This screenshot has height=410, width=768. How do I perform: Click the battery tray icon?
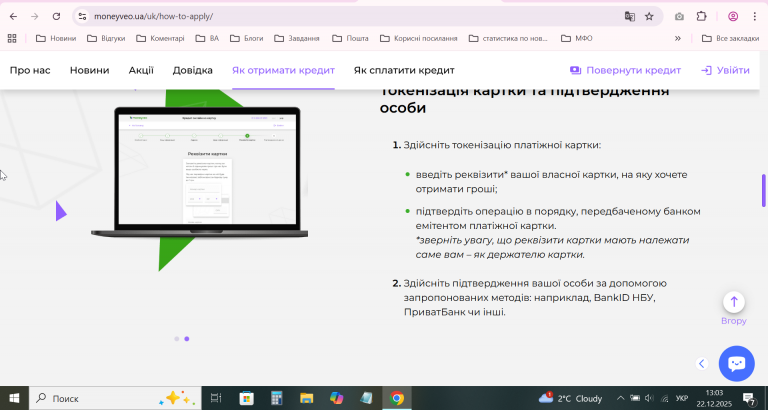pyautogui.click(x=635, y=398)
